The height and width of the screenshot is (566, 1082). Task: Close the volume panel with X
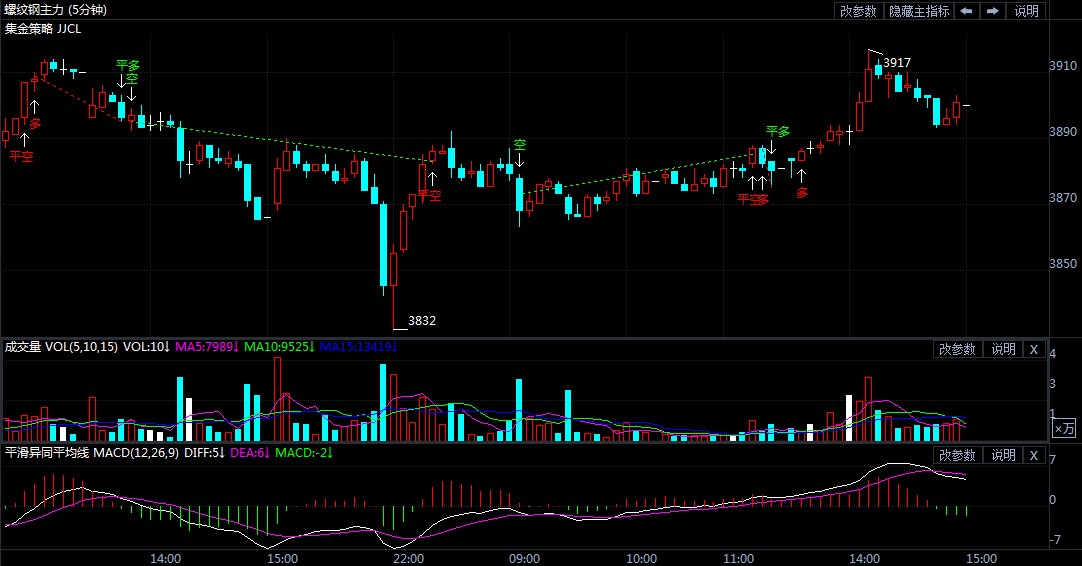[x=1034, y=349]
